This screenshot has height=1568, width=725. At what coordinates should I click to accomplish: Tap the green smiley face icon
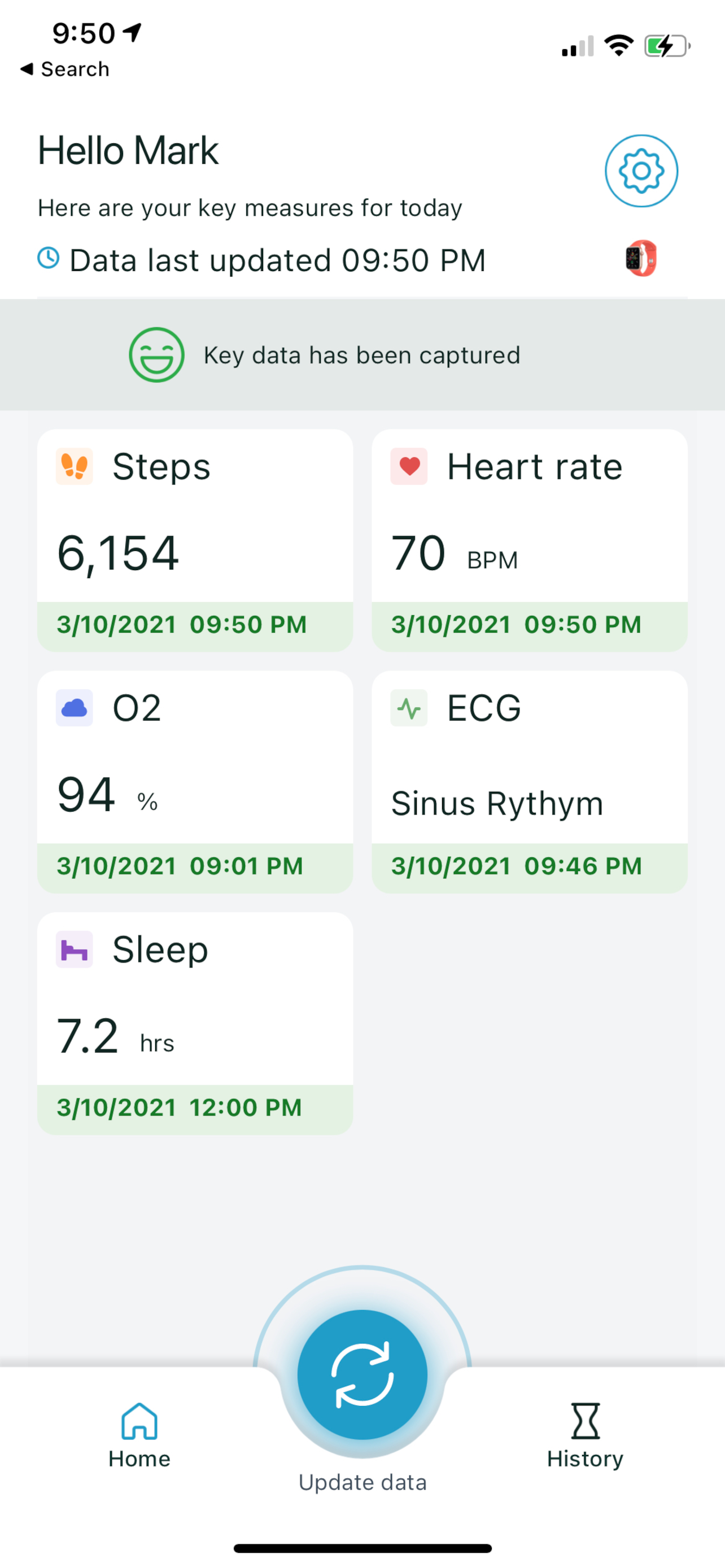[156, 355]
